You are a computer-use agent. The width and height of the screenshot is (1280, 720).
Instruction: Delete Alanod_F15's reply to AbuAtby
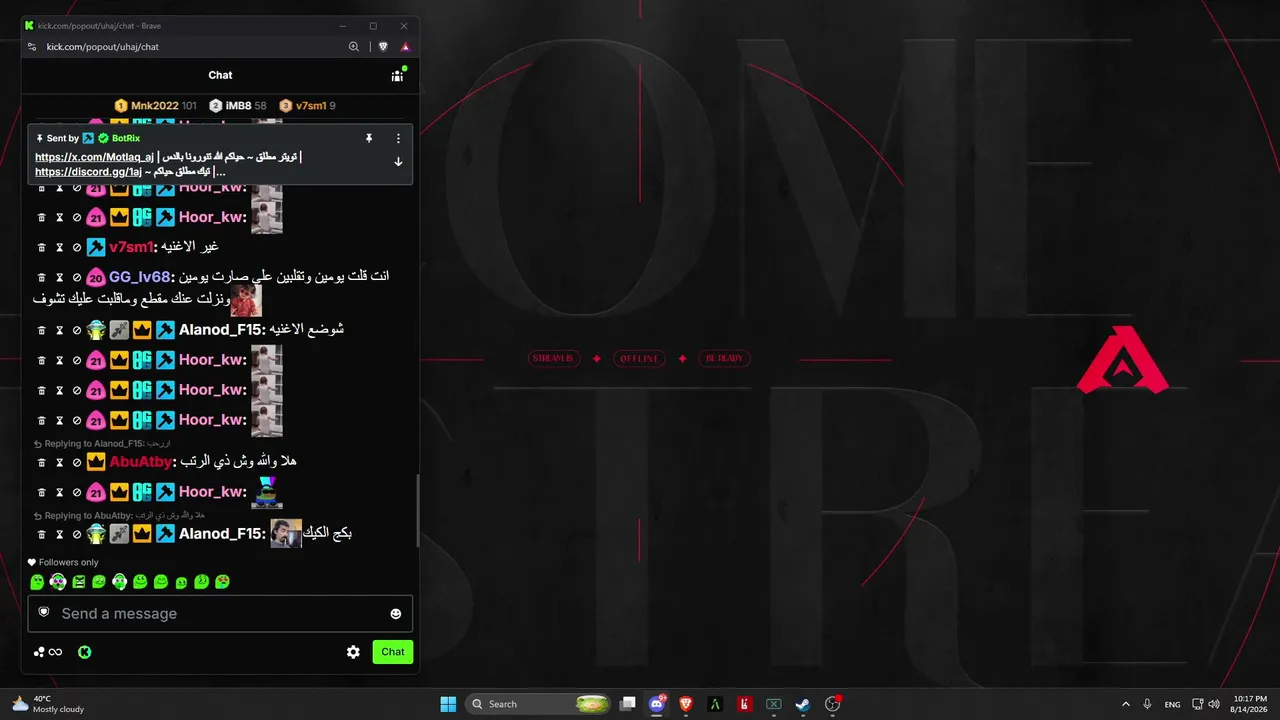tap(42, 534)
